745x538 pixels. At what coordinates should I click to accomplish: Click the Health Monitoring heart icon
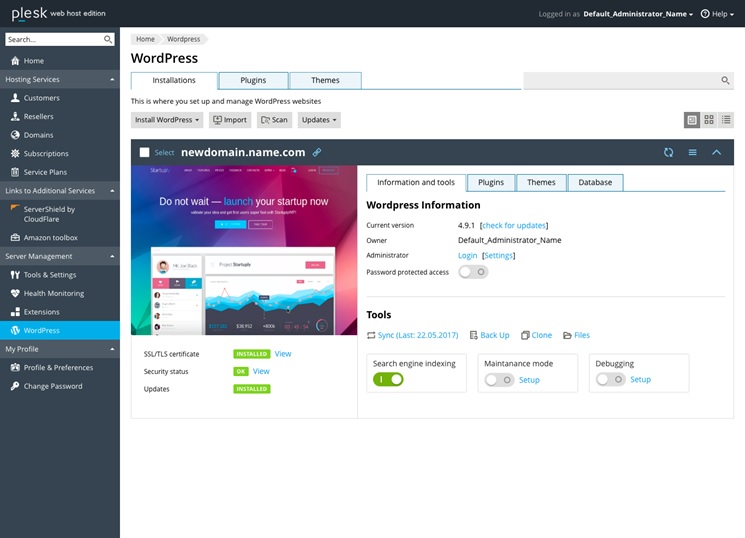15,293
